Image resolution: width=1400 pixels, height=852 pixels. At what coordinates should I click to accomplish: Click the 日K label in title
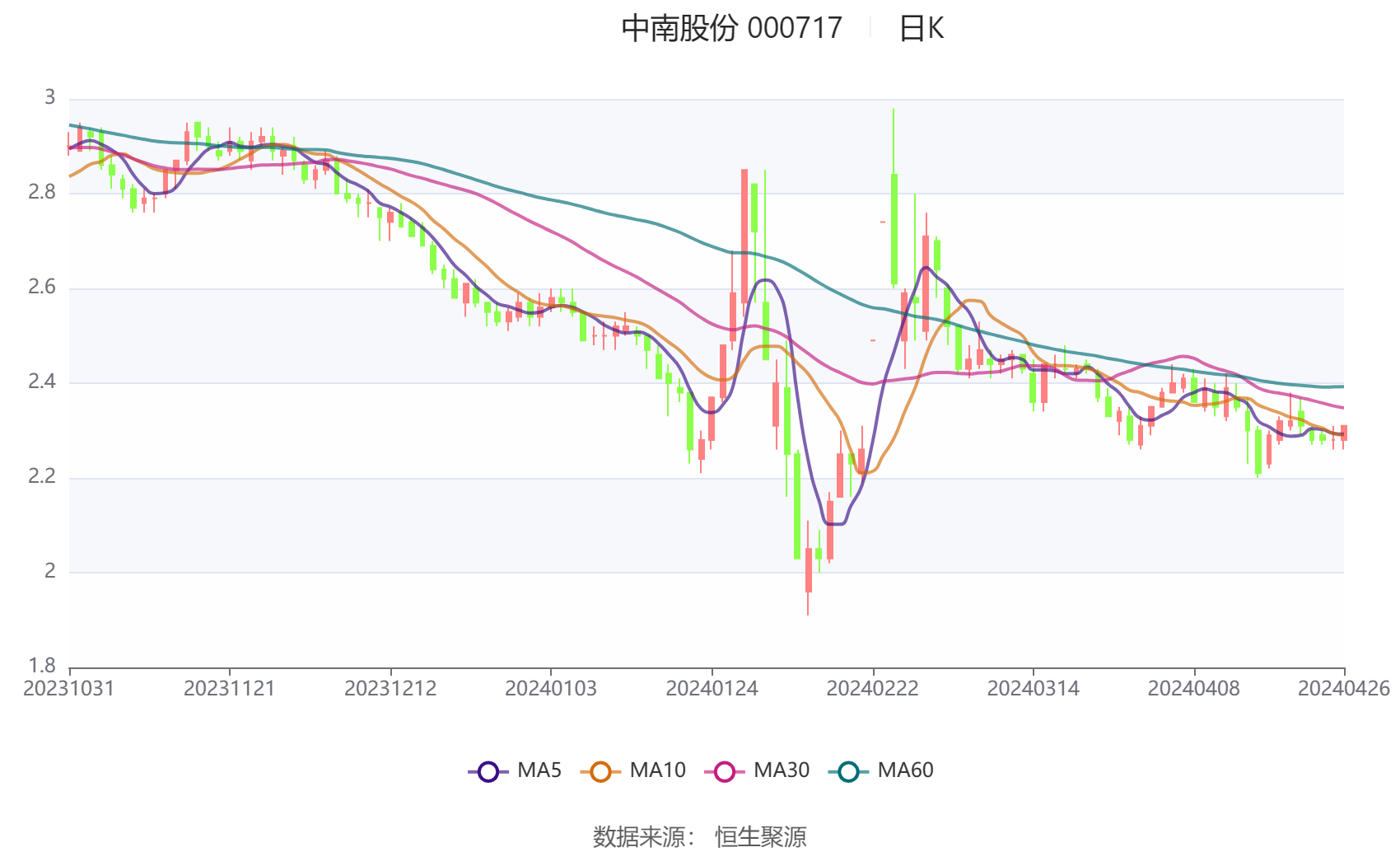[922, 29]
